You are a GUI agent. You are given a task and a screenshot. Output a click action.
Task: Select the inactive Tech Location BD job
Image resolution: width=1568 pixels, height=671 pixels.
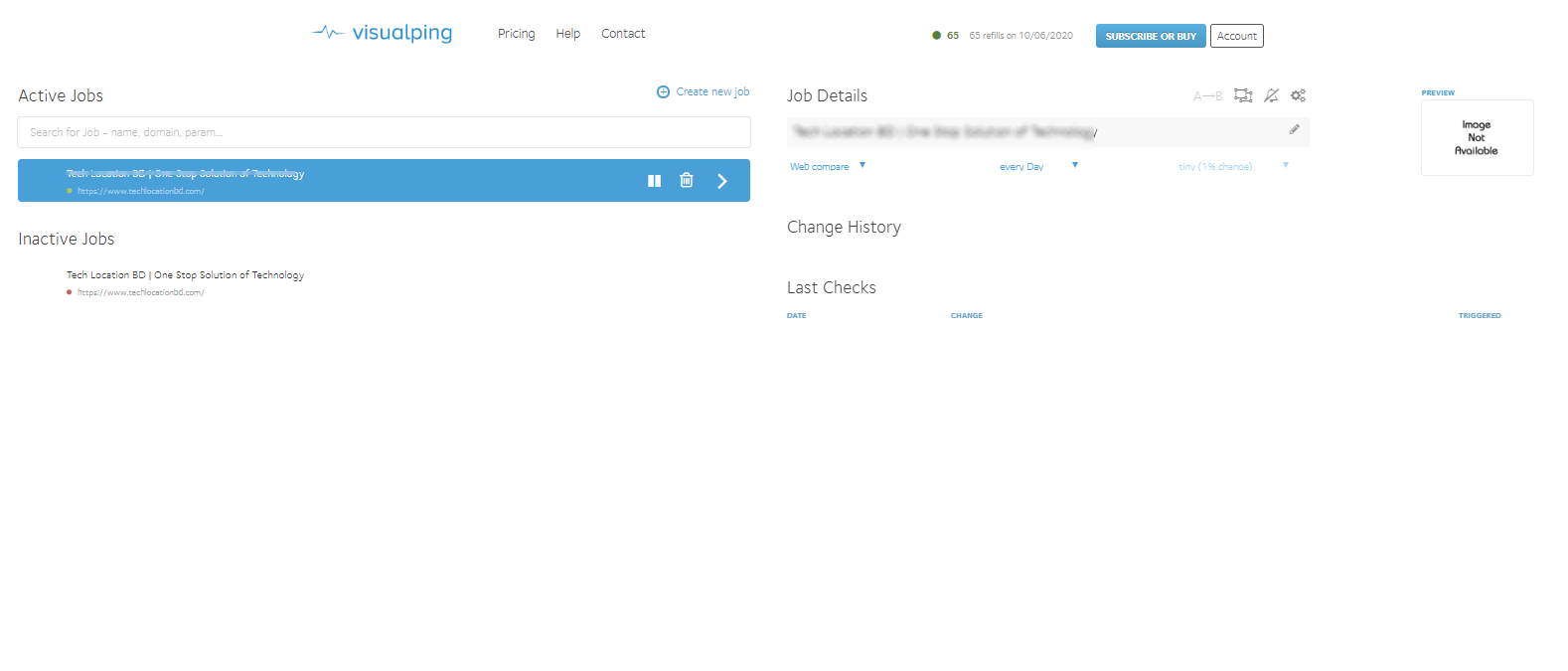pos(185,275)
